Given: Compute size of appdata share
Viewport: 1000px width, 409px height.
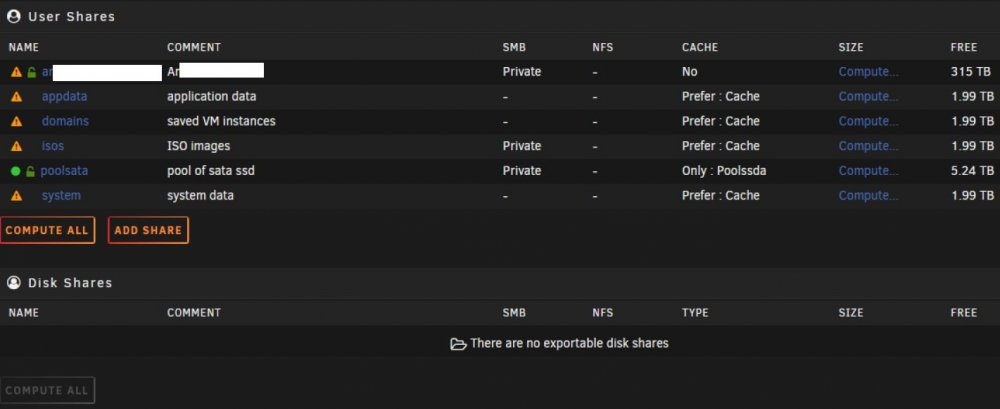Looking at the screenshot, I should click(869, 96).
